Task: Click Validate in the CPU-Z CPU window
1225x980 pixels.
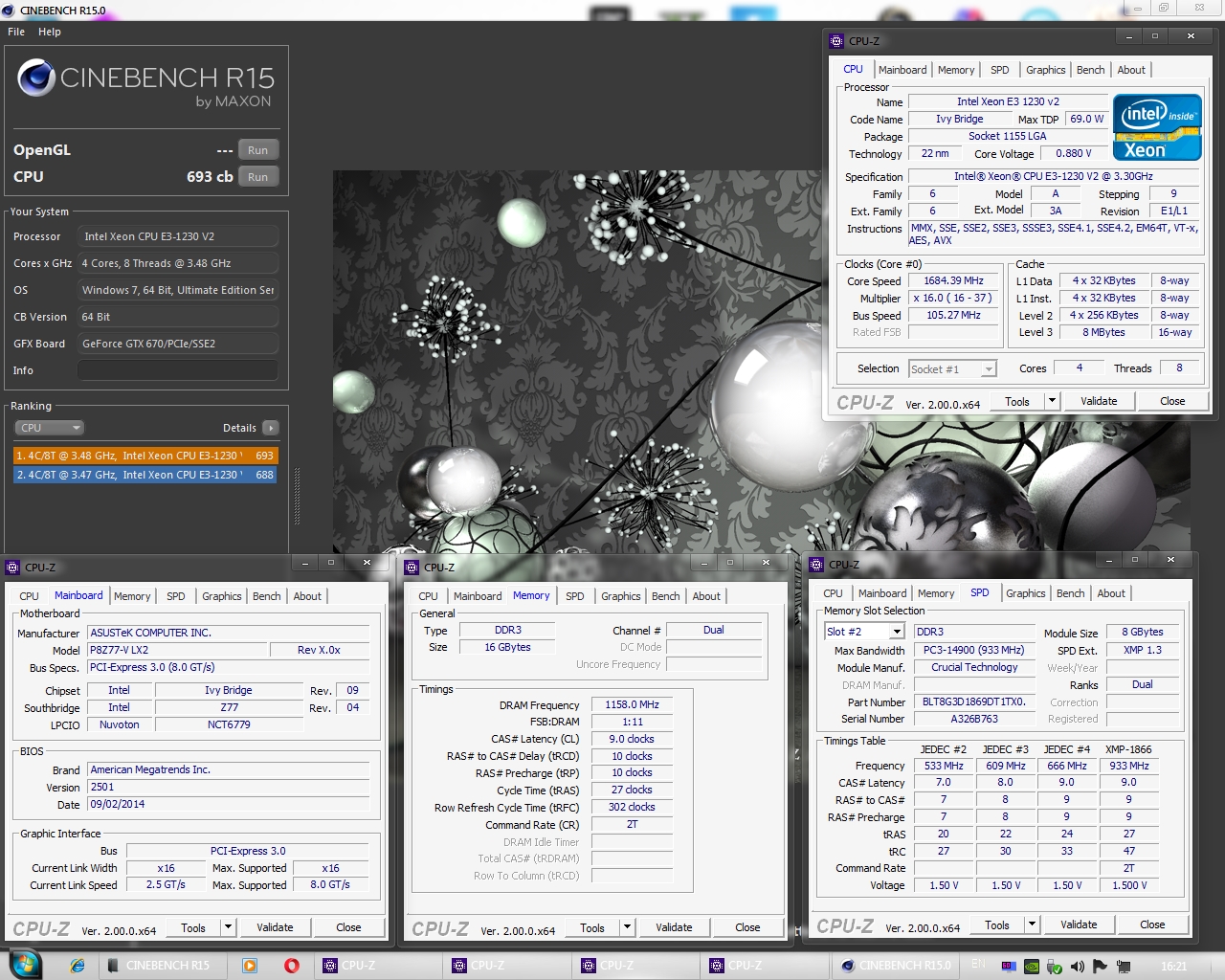Action: [1099, 401]
